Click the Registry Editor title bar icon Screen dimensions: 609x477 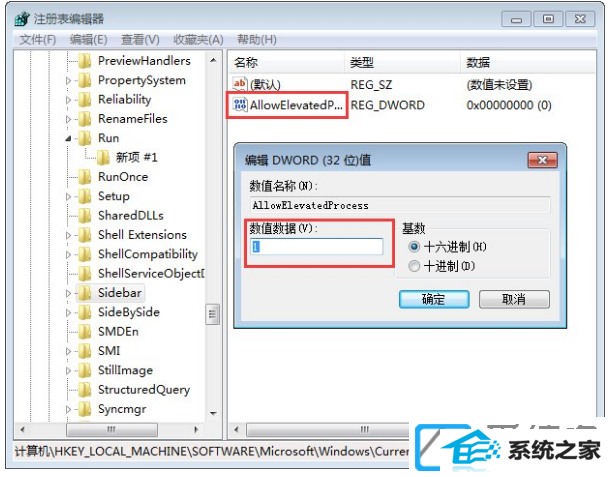pyautogui.click(x=22, y=19)
